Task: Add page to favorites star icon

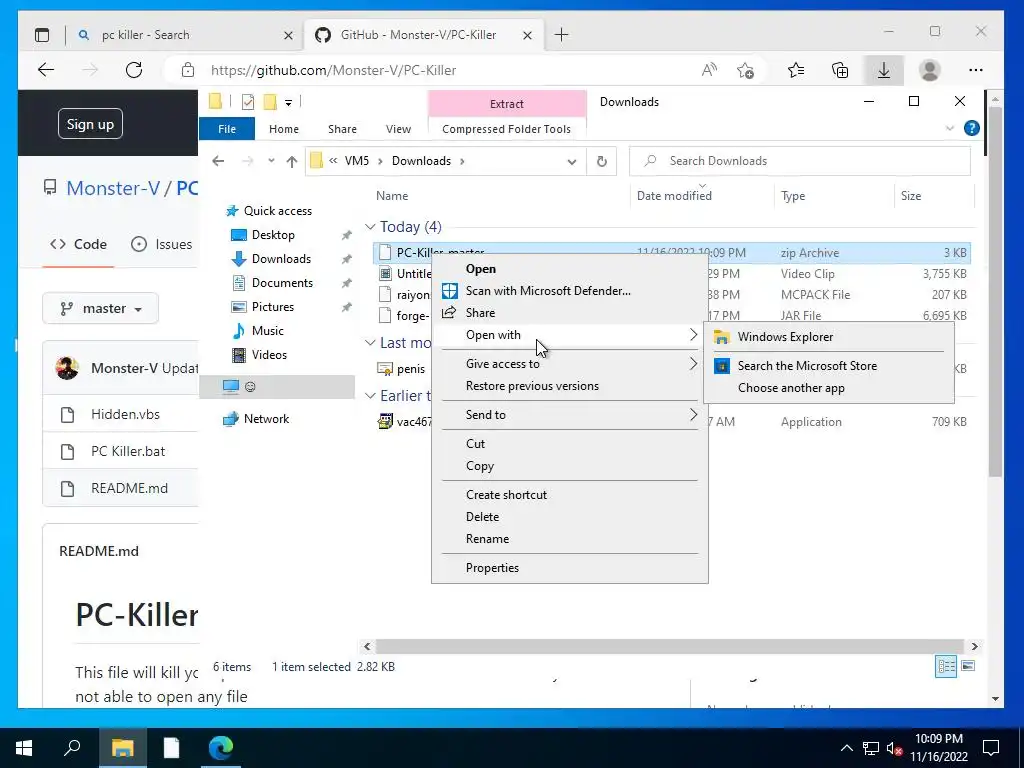Action: (x=745, y=70)
